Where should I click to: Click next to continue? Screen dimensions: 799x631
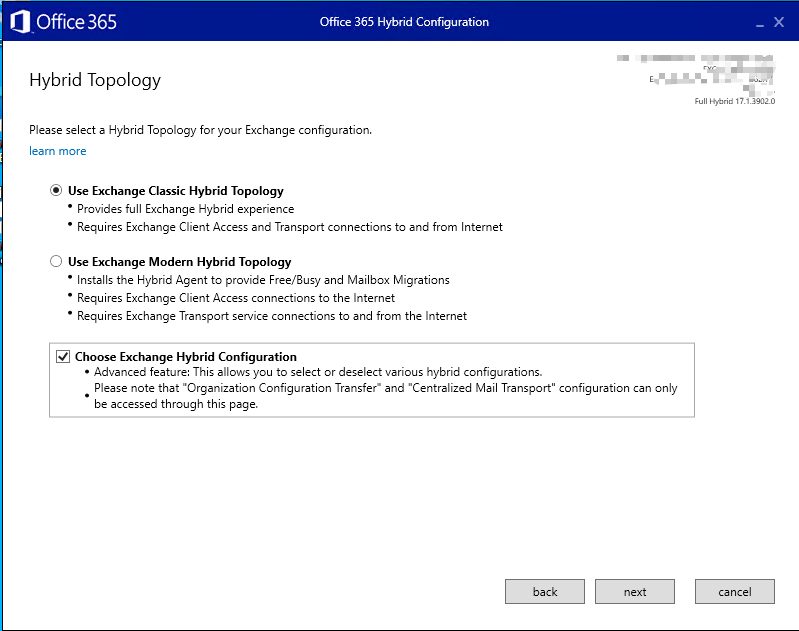pyautogui.click(x=635, y=591)
